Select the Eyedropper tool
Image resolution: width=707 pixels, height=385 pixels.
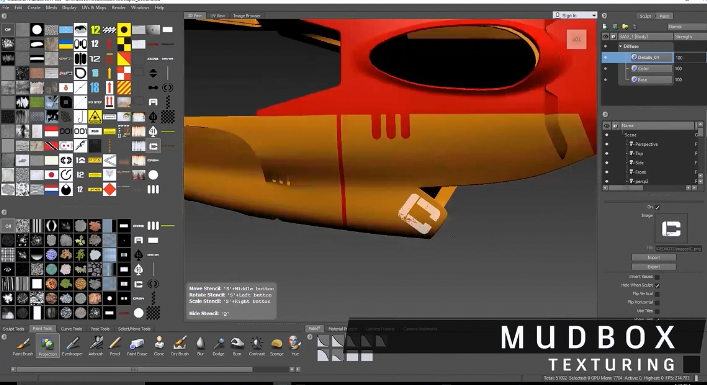[72, 346]
